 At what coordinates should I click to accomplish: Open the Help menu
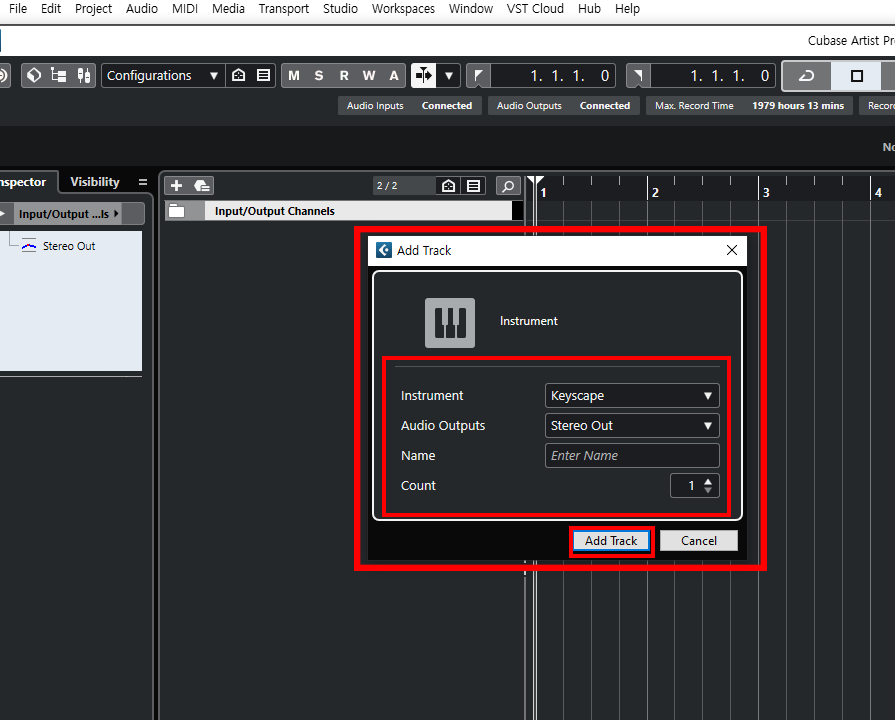coord(627,9)
